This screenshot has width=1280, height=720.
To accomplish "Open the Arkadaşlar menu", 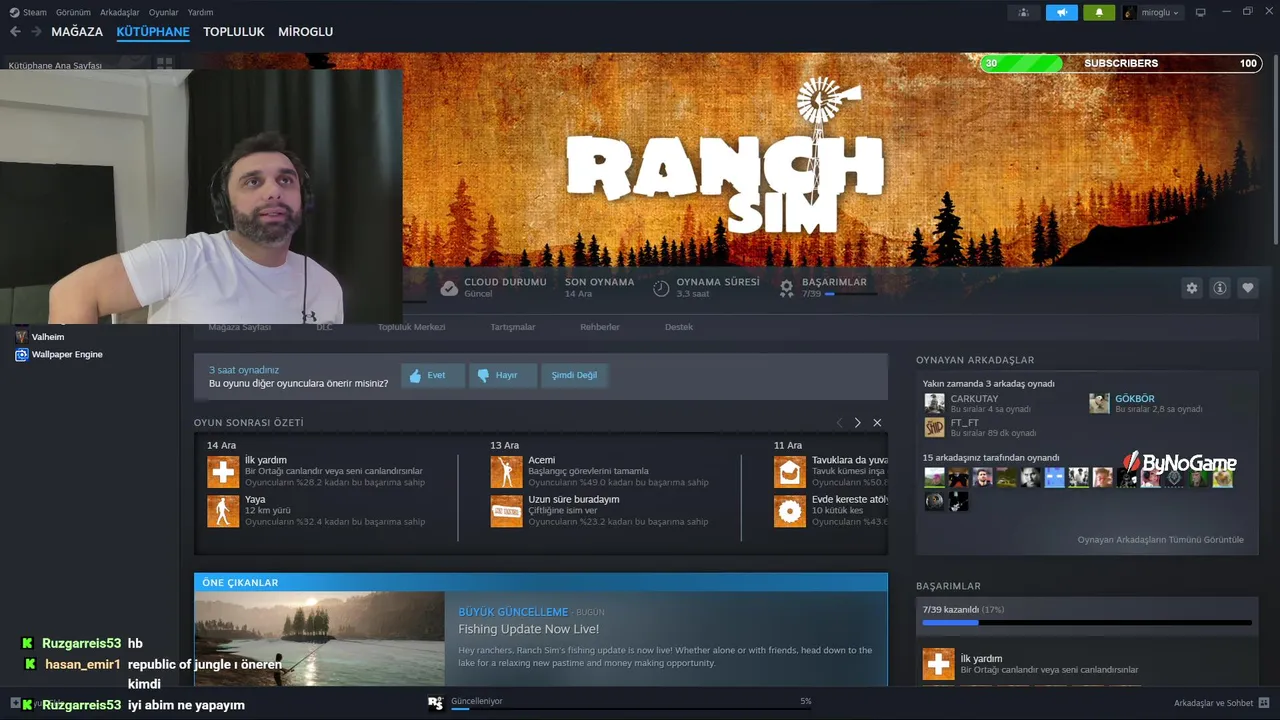I will [x=120, y=12].
